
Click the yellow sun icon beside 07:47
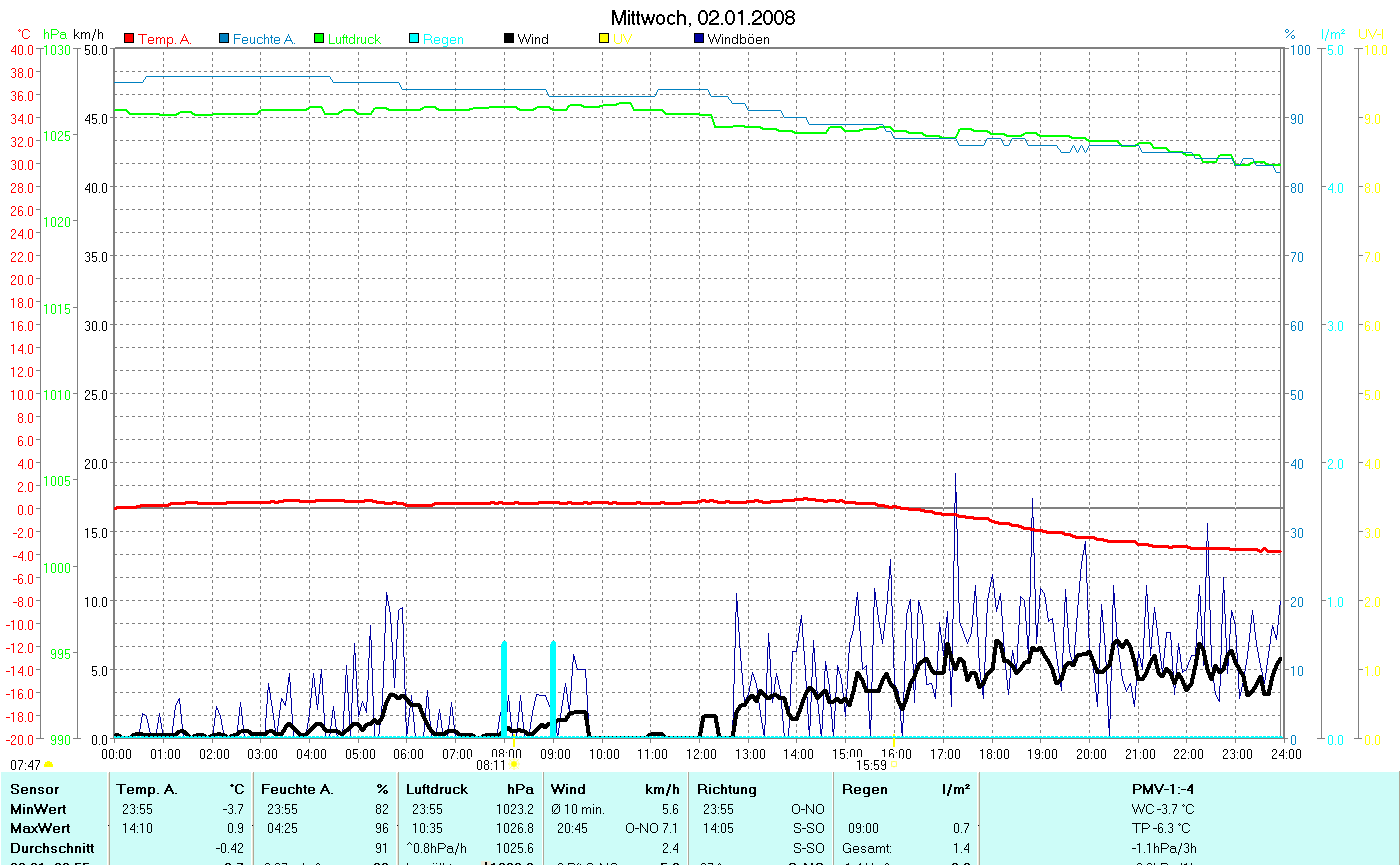48,765
